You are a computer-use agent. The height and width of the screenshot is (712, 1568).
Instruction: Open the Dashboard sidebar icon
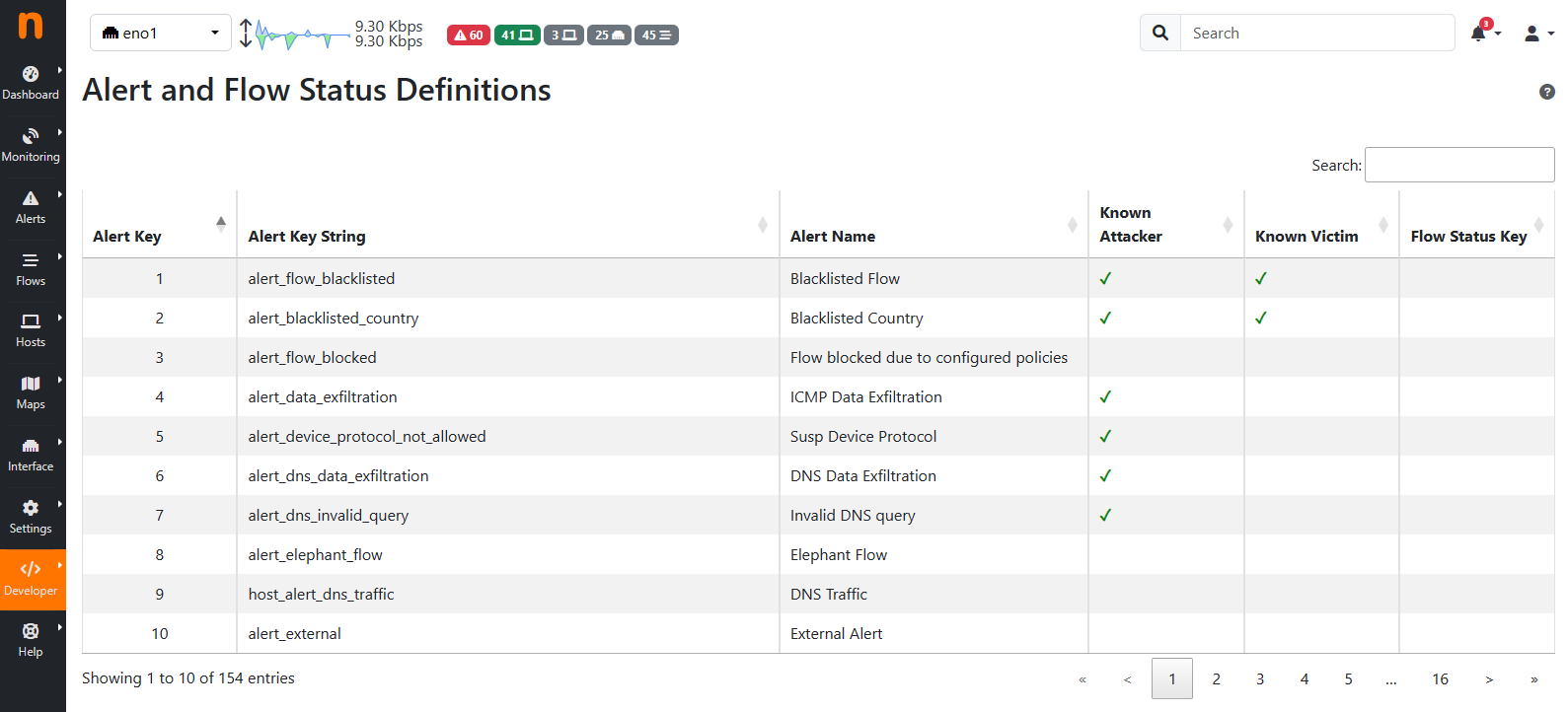click(31, 74)
